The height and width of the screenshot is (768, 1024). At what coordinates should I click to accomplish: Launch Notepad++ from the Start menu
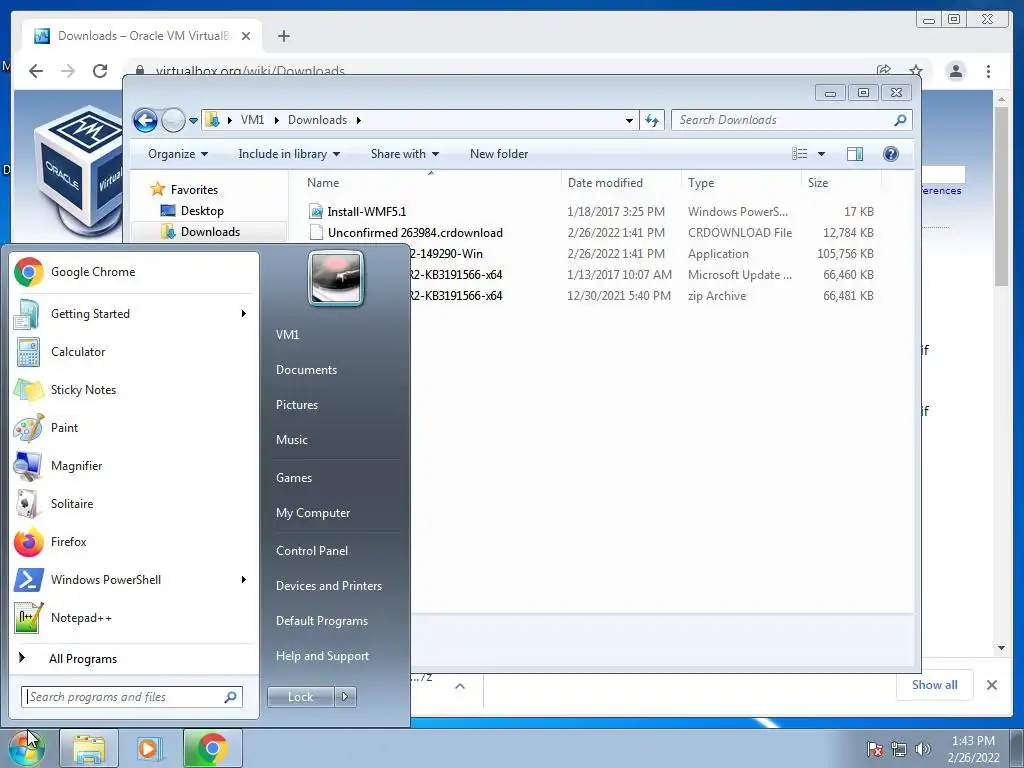134,618
